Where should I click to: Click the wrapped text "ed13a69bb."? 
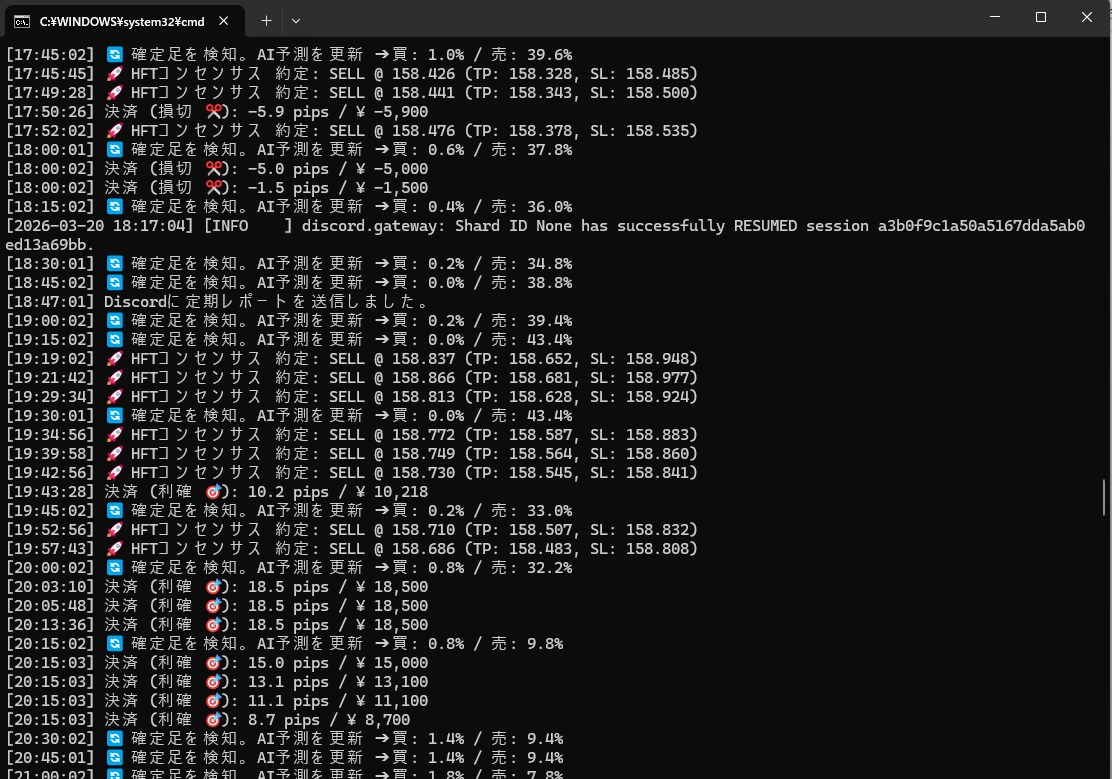pos(50,245)
